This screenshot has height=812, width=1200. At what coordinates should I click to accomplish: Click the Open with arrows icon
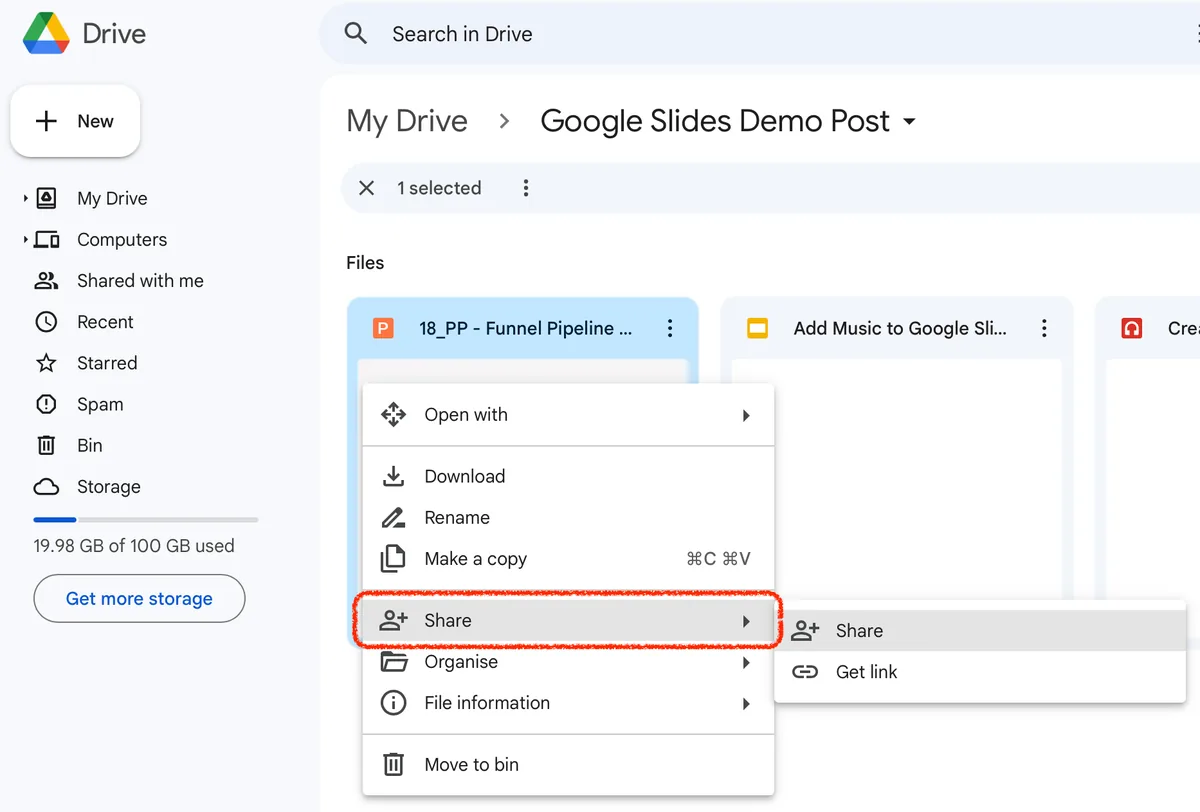394,415
